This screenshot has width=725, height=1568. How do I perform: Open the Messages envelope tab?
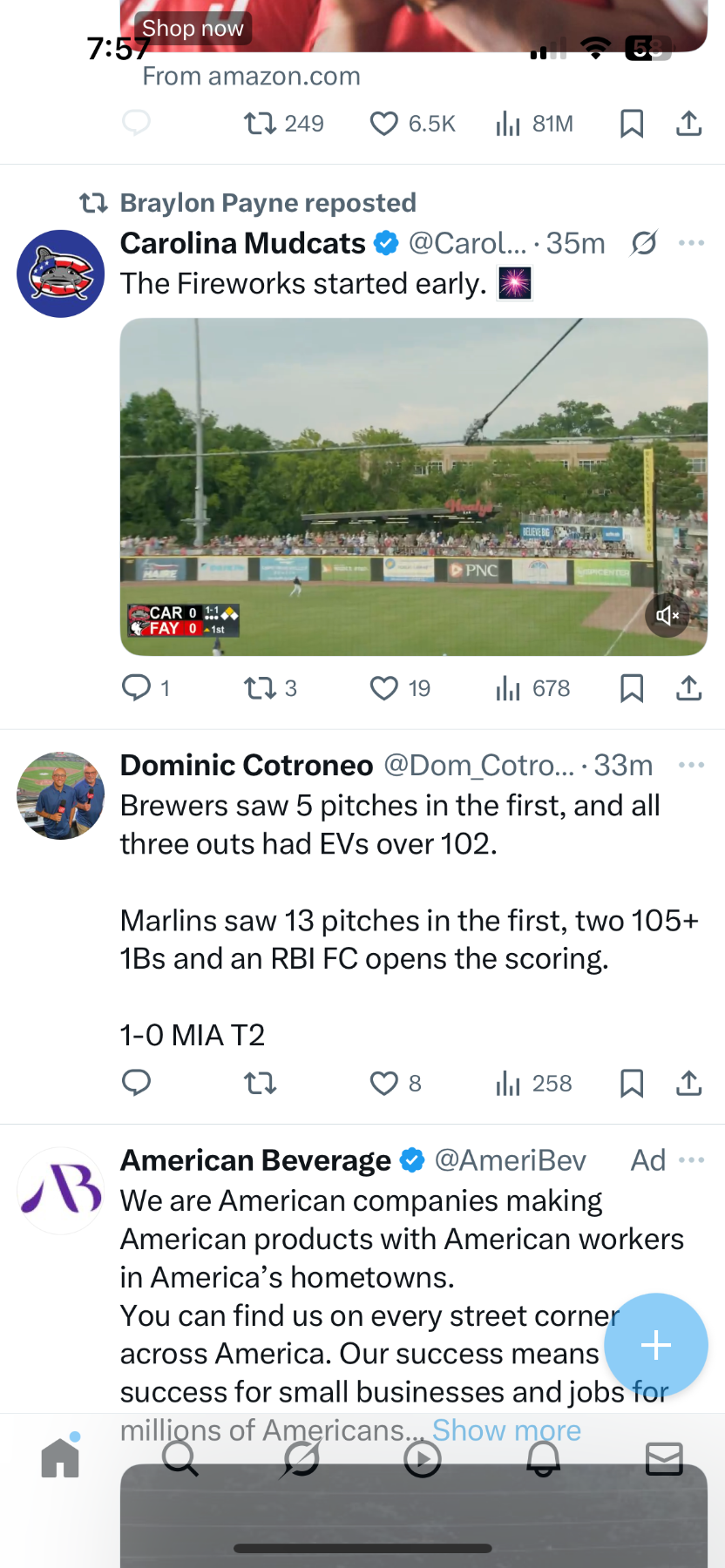664,1458
